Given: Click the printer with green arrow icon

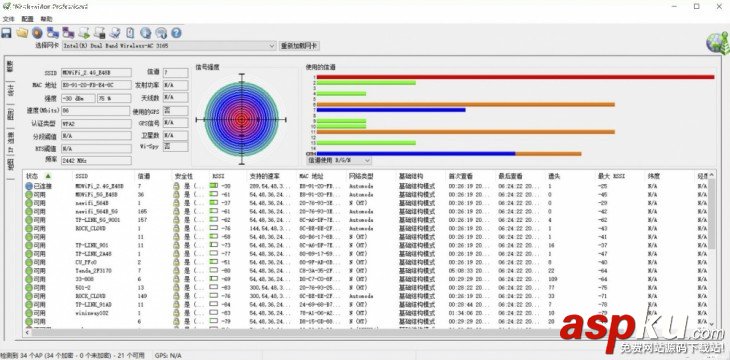Looking at the screenshot, I should point(84,33).
